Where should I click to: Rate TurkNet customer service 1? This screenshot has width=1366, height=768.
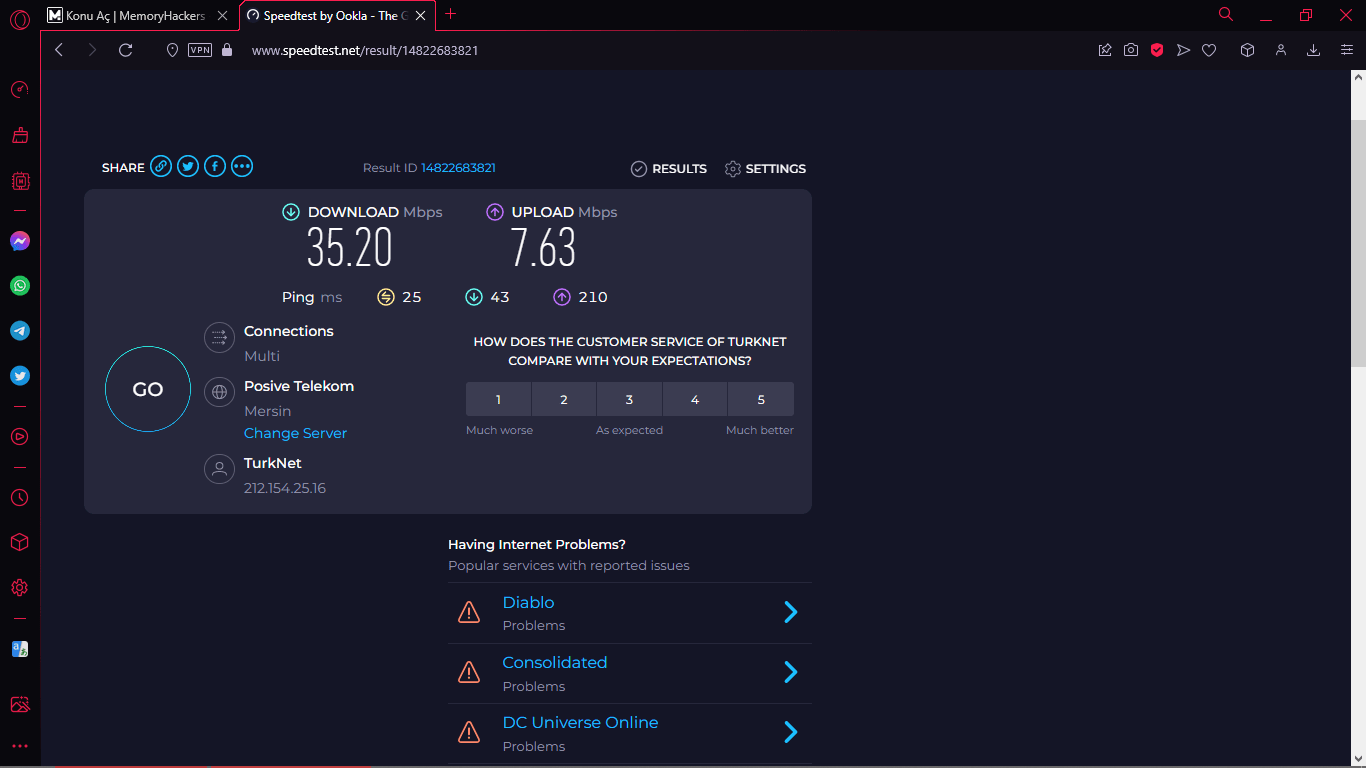[x=498, y=399]
